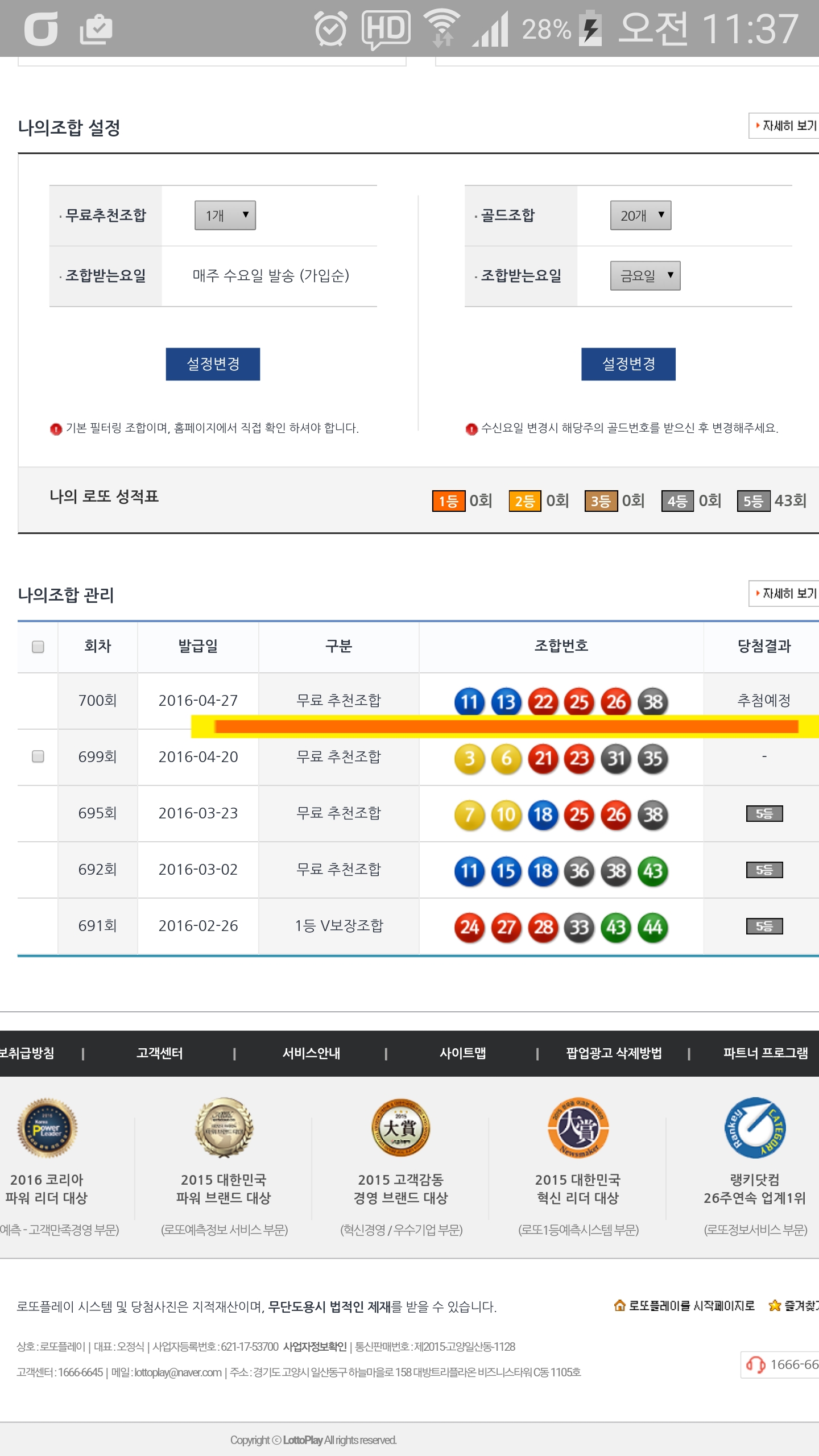Viewport: 819px width, 1456px height.
Task: Expand the 금요일 receive-day dropdown
Action: (x=645, y=276)
